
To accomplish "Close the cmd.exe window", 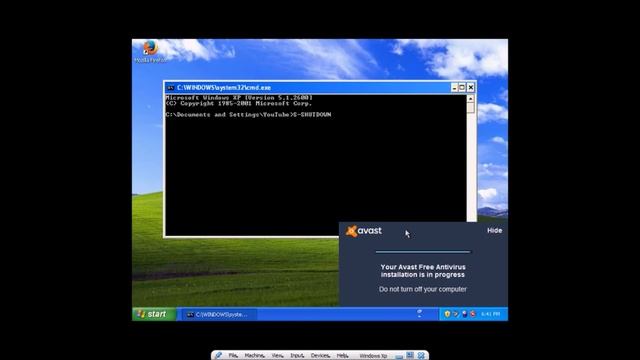I will [471, 88].
